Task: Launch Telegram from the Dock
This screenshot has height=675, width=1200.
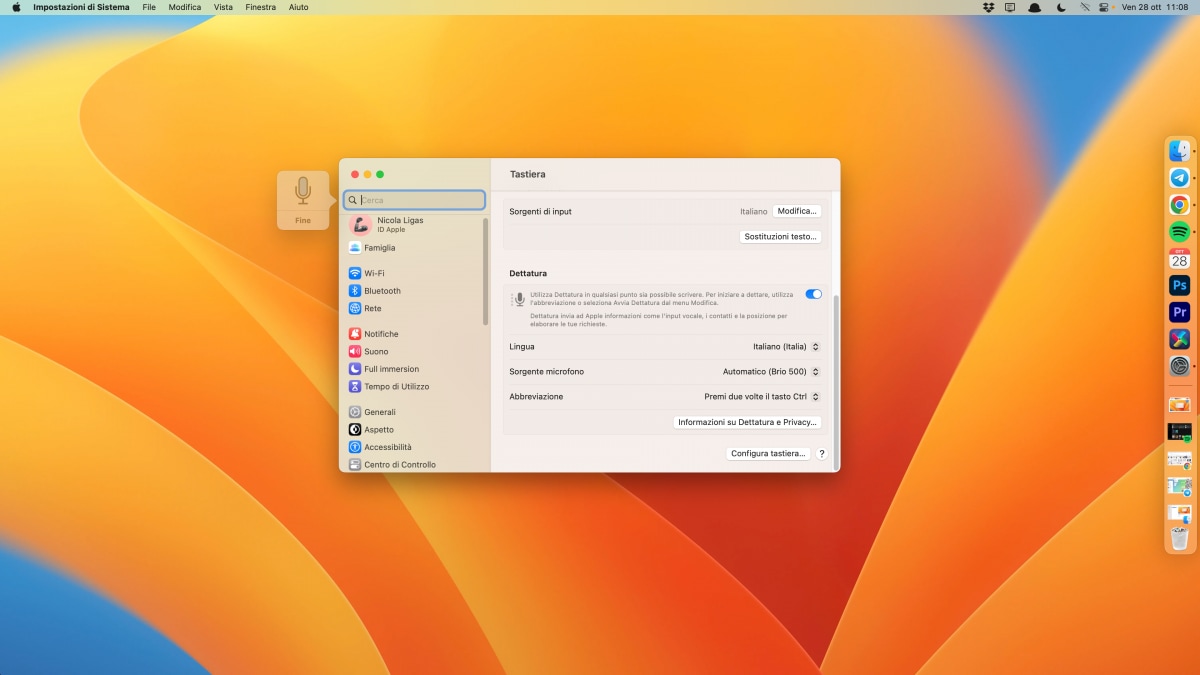Action: pyautogui.click(x=1180, y=178)
